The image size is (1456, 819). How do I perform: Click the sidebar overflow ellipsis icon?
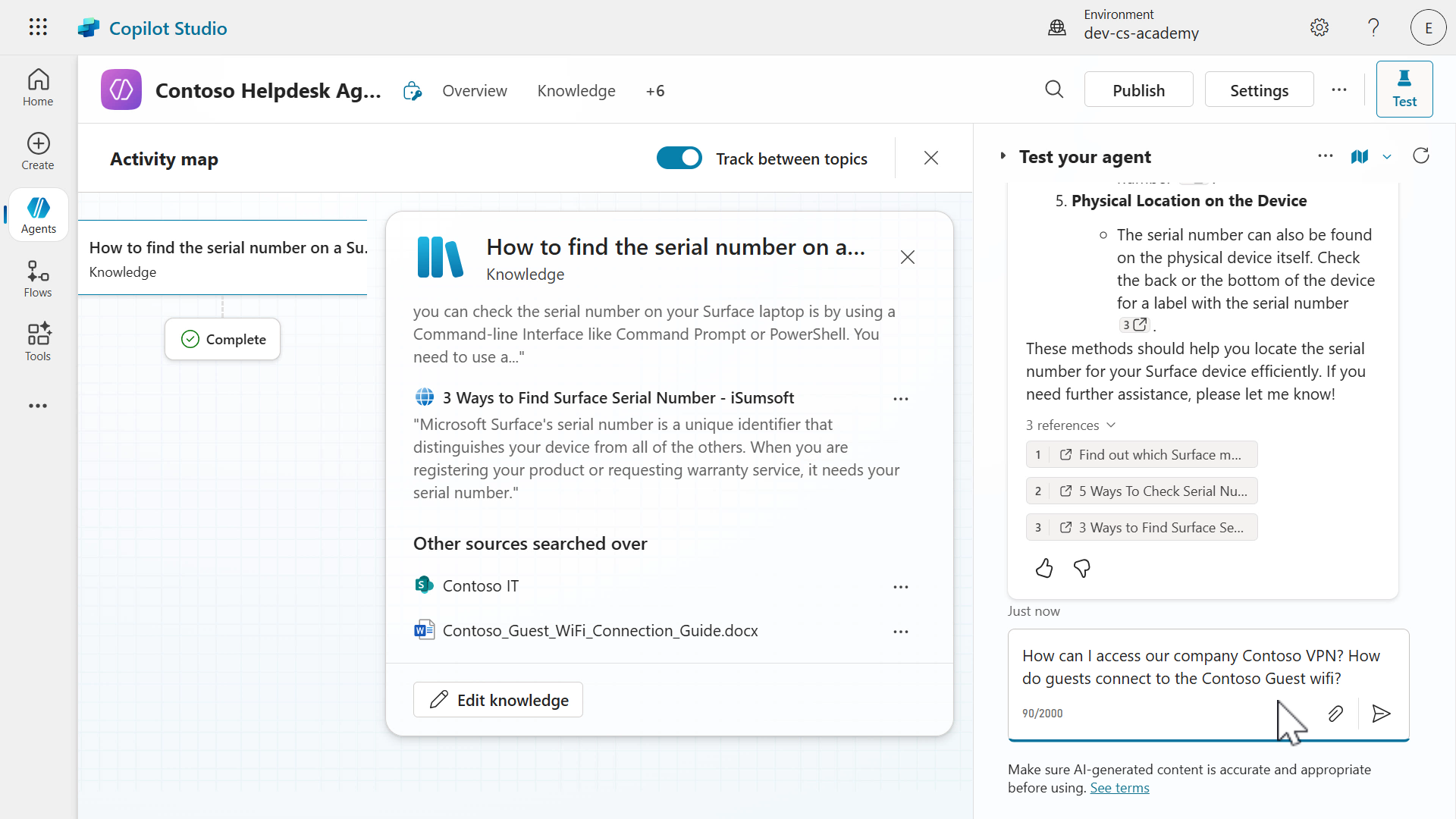tap(37, 406)
